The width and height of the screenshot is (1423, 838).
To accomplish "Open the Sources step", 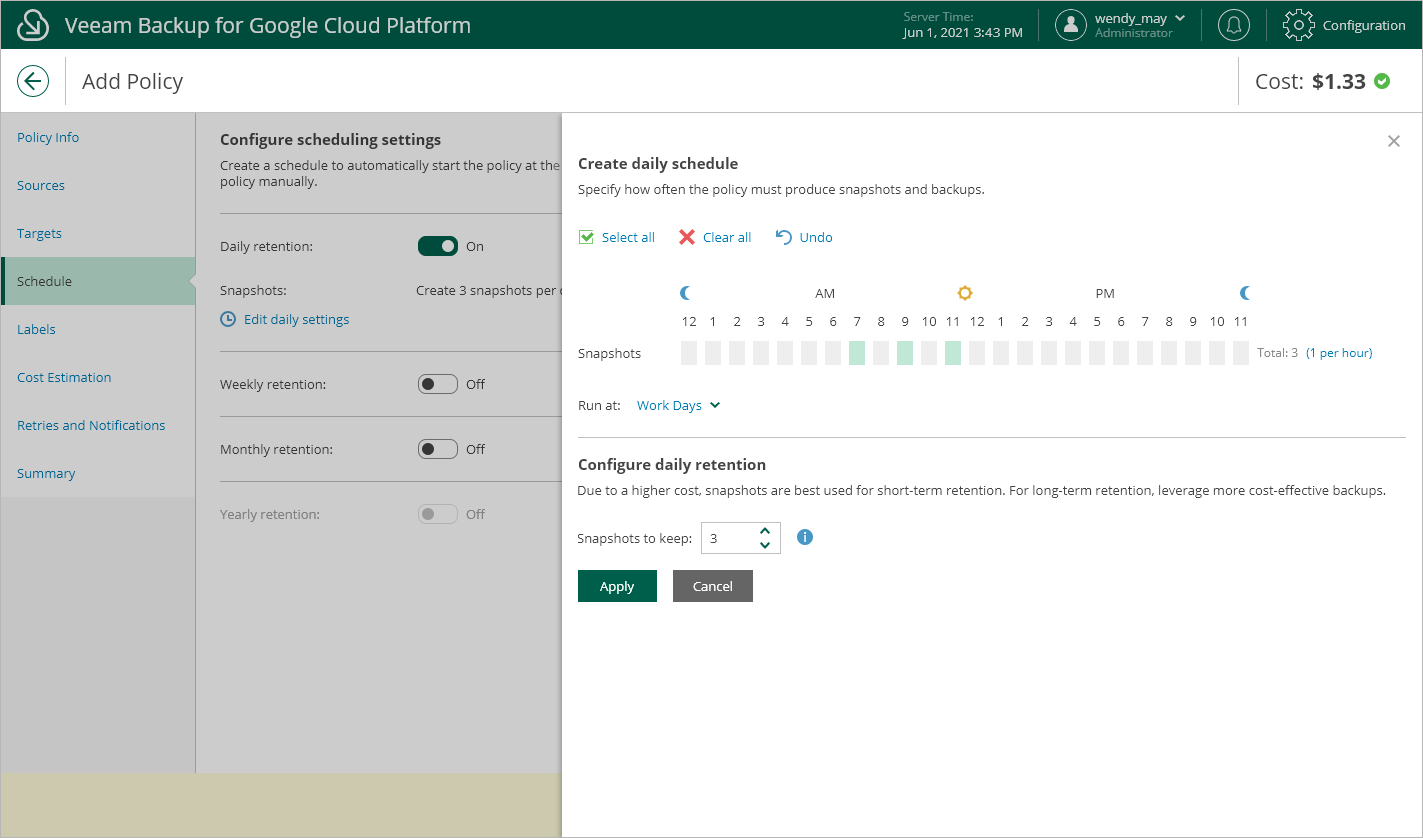I will click(98, 185).
